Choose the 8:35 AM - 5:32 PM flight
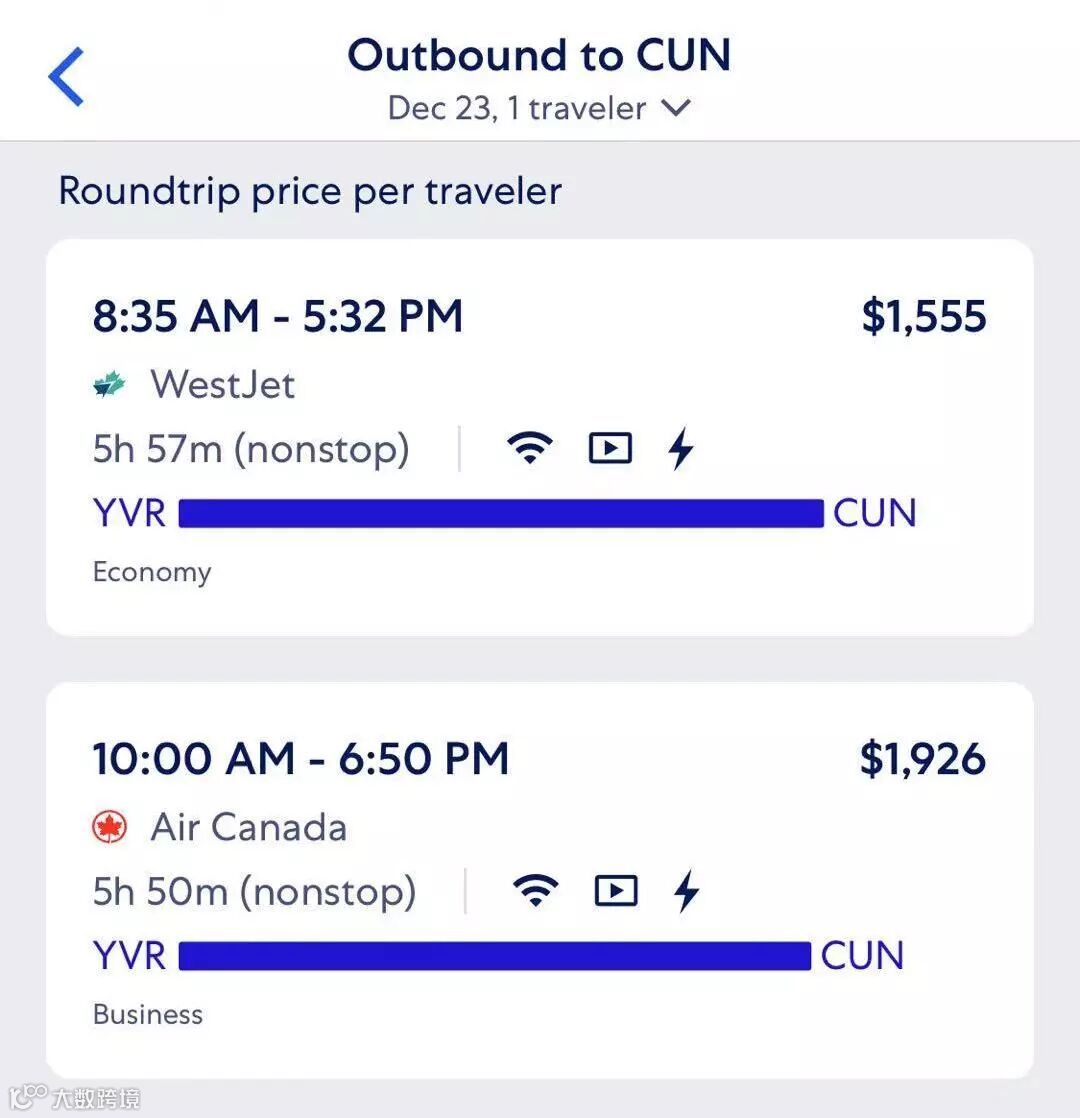 pos(278,317)
